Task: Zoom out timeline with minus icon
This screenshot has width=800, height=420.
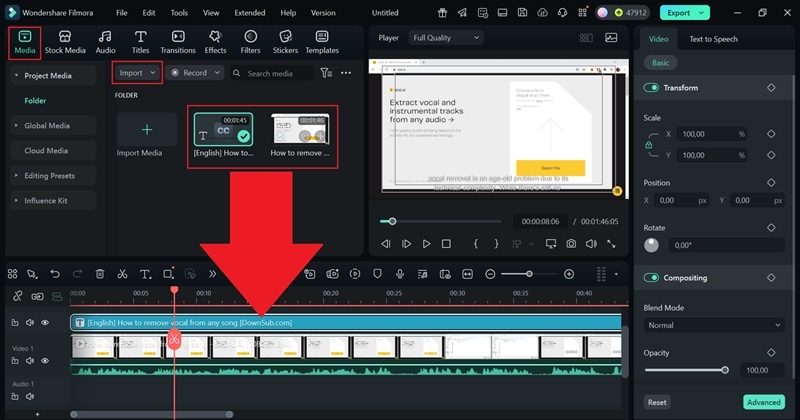Action: (490, 274)
